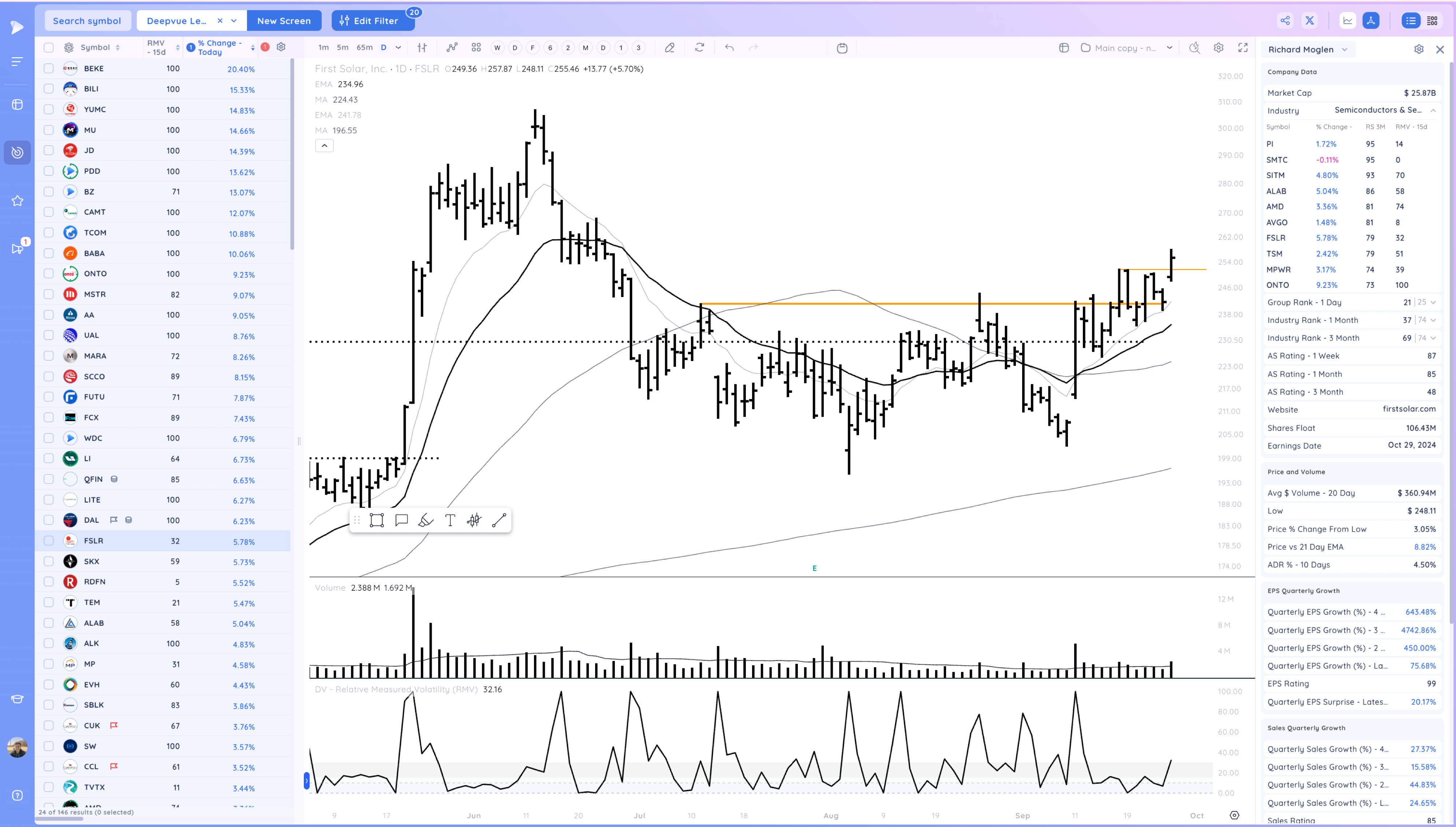Check the FSLR row checkbox
Screen dimensions: 1456x827
point(49,541)
